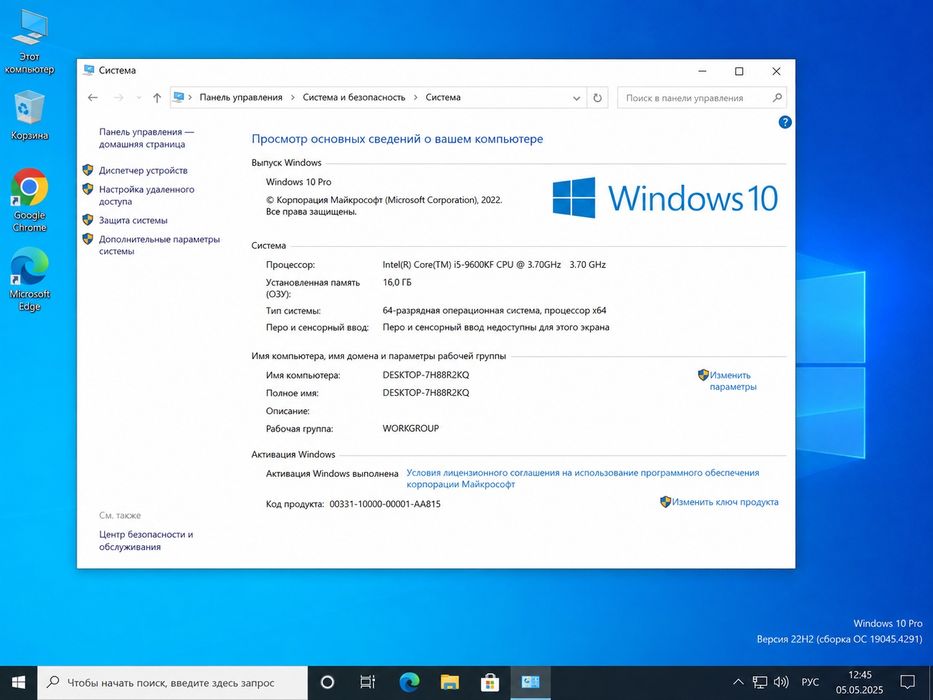Open notification center icon
Screen dimensions: 933x700
click(907, 682)
